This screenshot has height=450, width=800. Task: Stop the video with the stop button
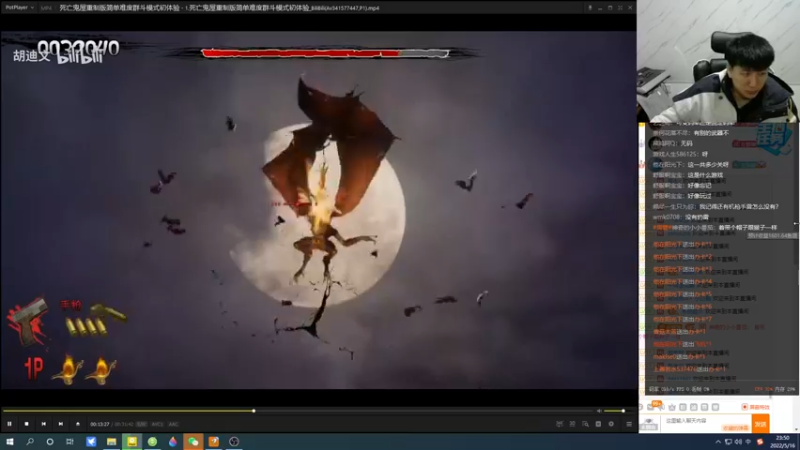27,424
